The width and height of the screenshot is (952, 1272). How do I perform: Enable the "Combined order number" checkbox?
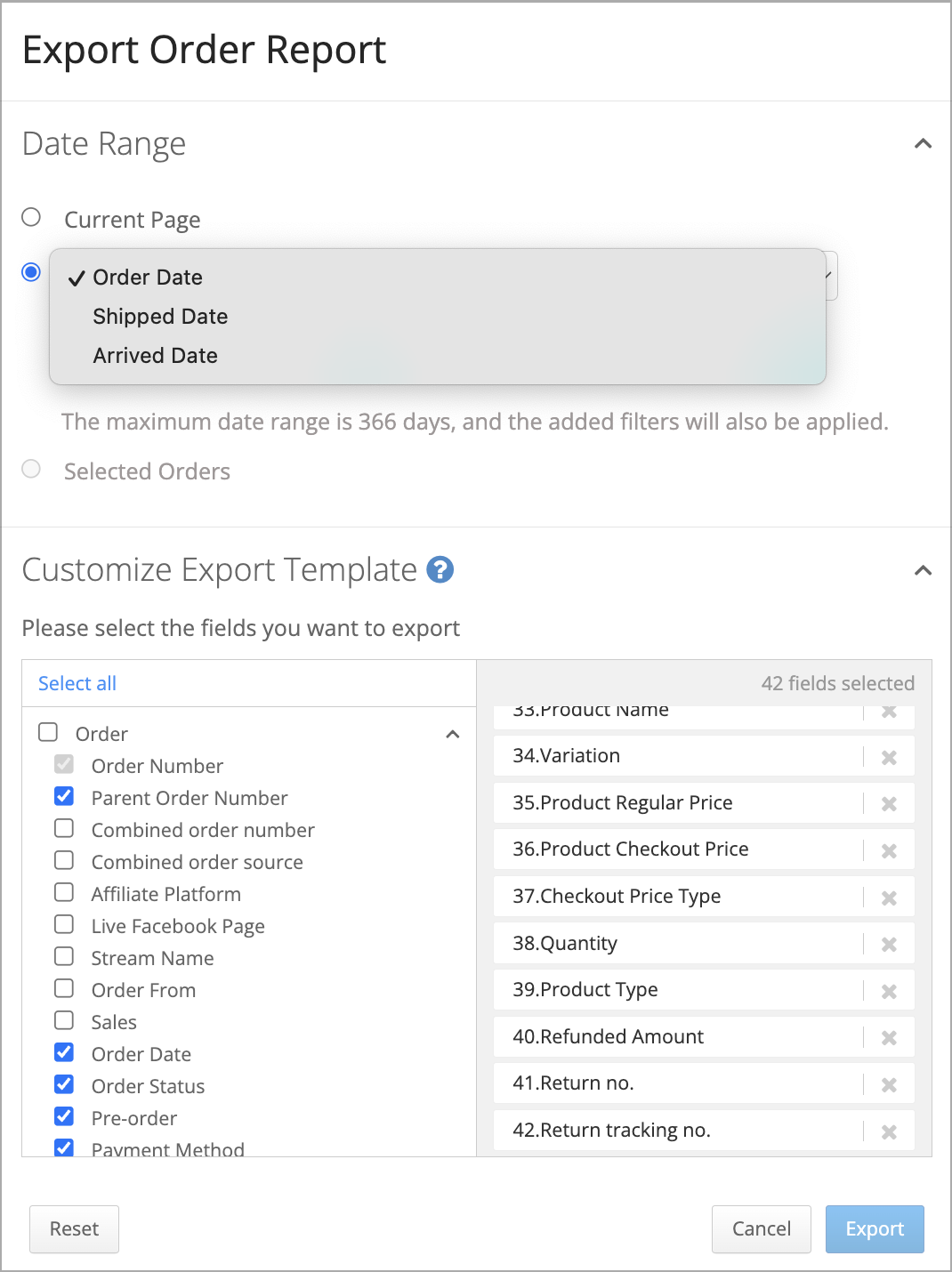(63, 827)
